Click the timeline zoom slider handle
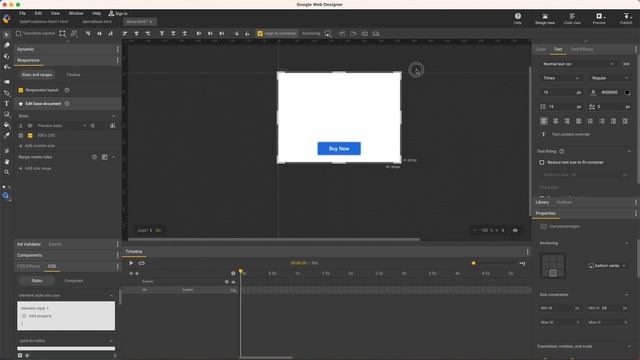 click(x=473, y=263)
